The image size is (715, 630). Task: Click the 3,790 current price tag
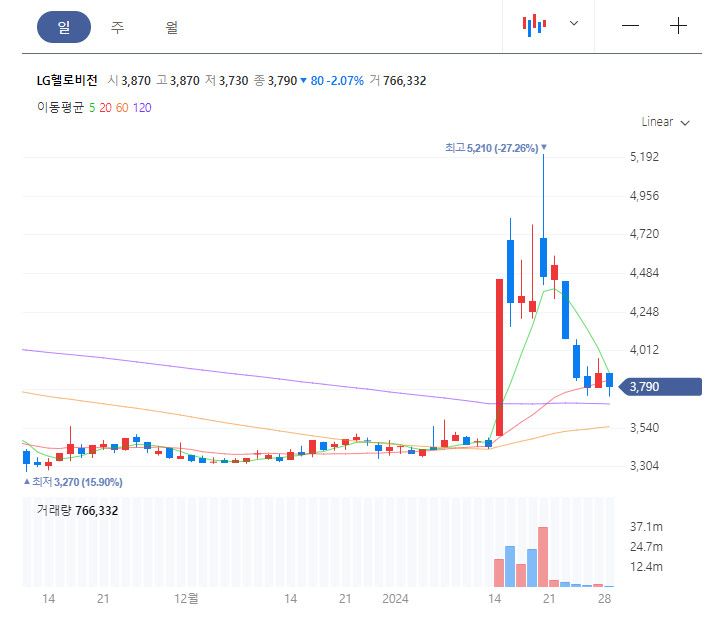click(x=660, y=387)
